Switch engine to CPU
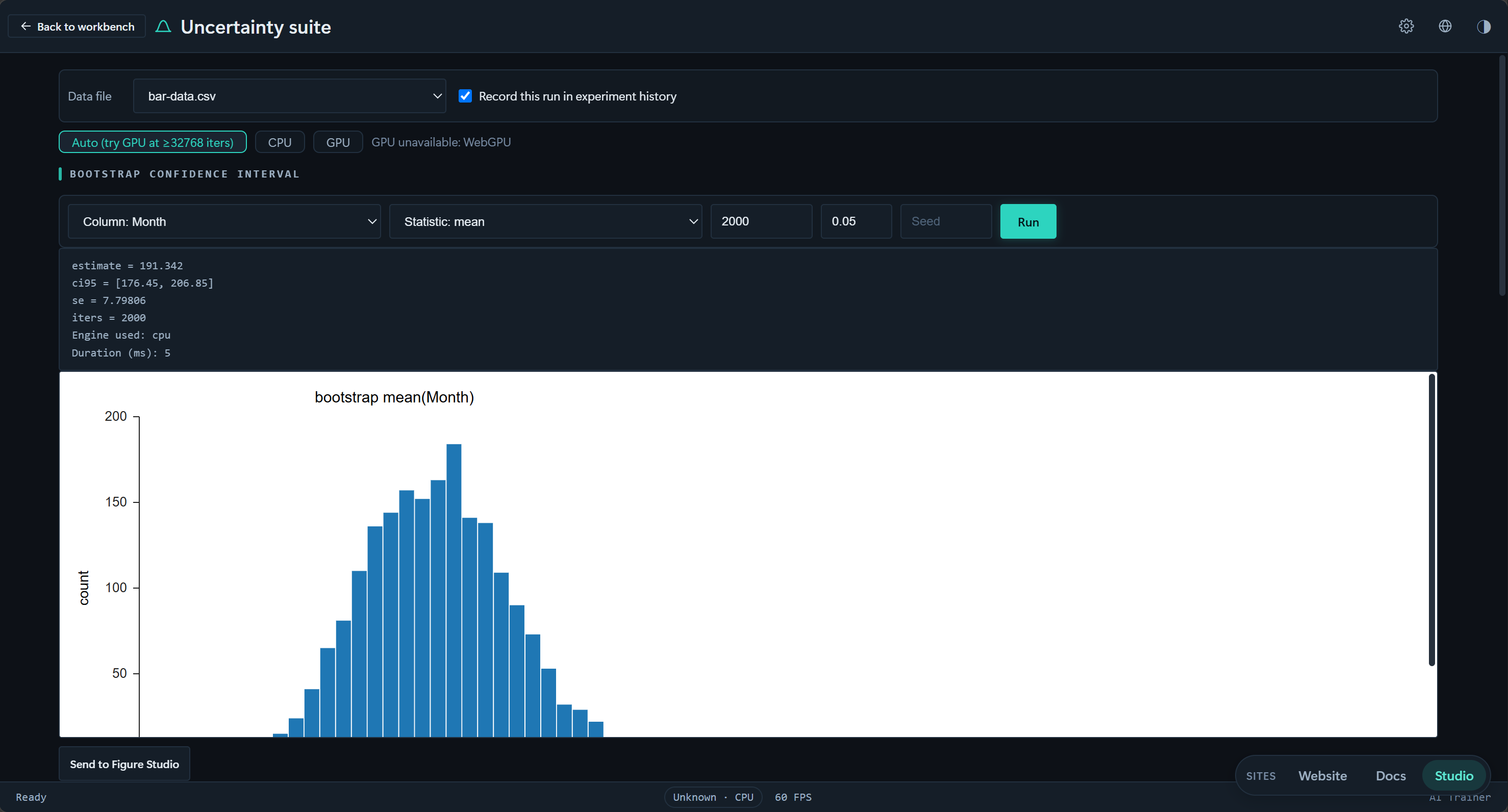The height and width of the screenshot is (812, 1508). (280, 142)
